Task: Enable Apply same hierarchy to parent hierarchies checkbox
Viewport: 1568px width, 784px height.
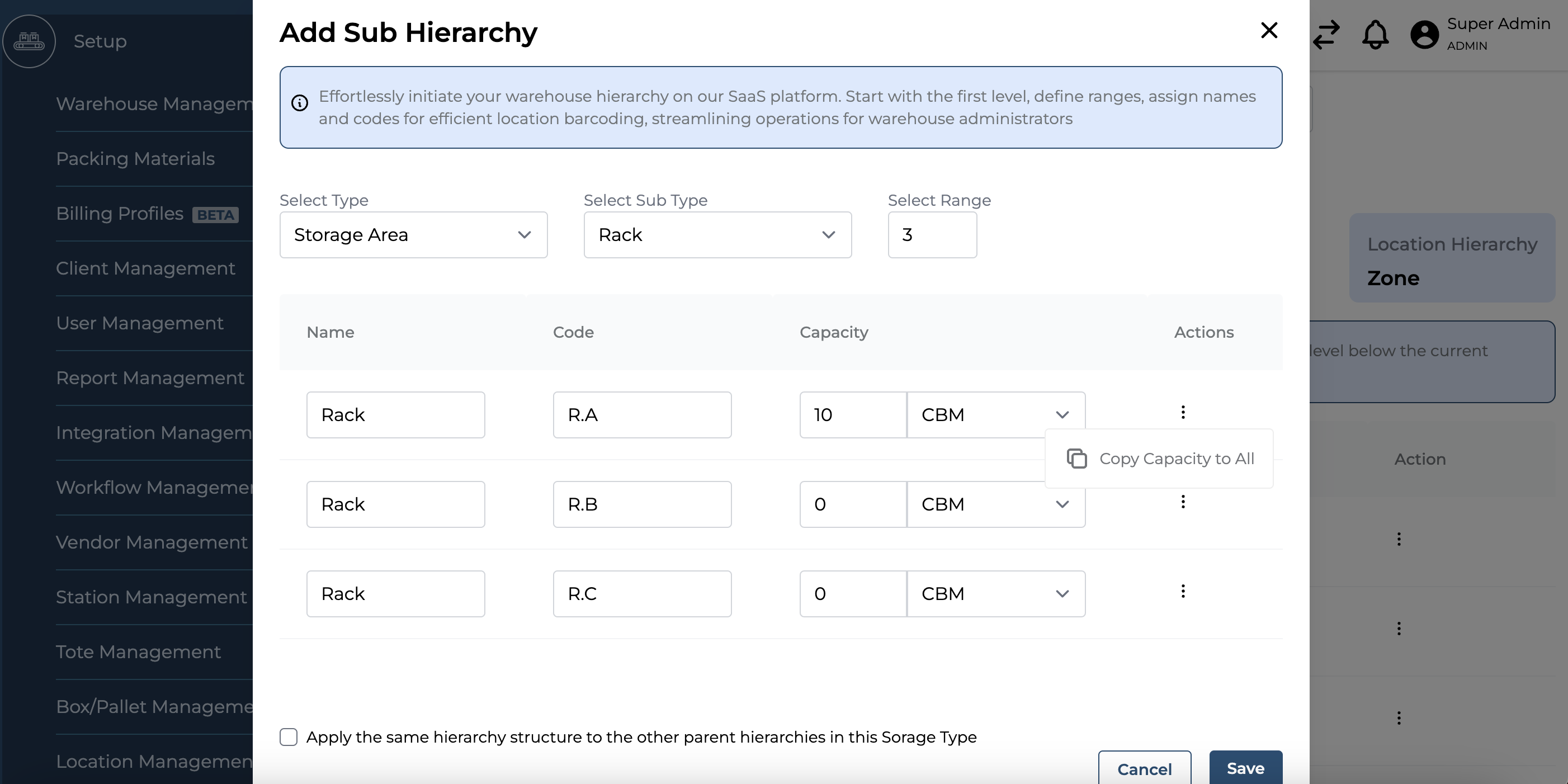Action: pyautogui.click(x=289, y=738)
